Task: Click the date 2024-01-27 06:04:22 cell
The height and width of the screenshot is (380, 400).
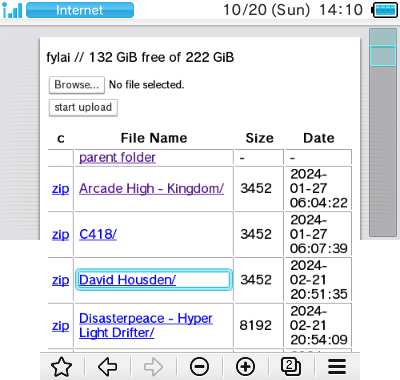Action: pyautogui.click(x=319, y=189)
